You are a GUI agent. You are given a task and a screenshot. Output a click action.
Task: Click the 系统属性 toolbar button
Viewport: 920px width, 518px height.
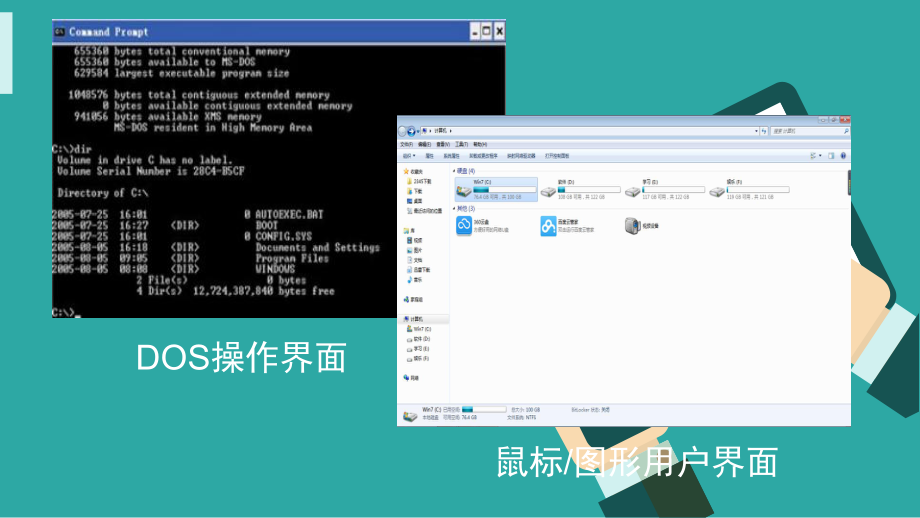451,156
